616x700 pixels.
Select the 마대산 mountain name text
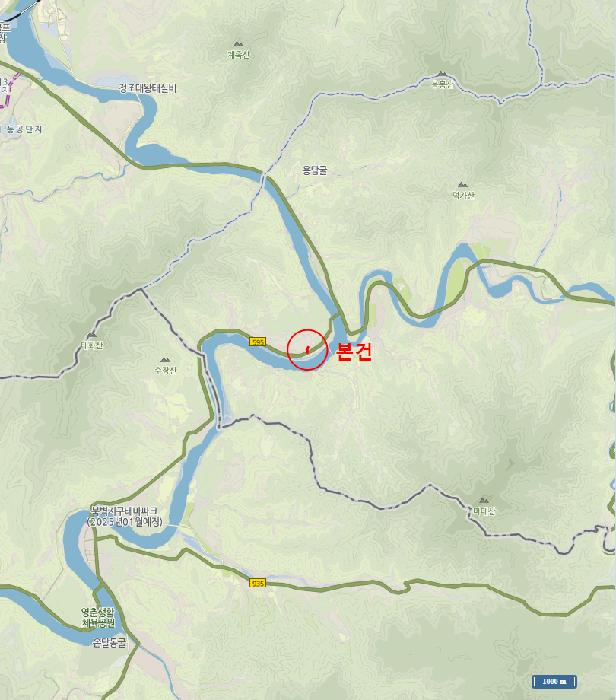tap(484, 511)
